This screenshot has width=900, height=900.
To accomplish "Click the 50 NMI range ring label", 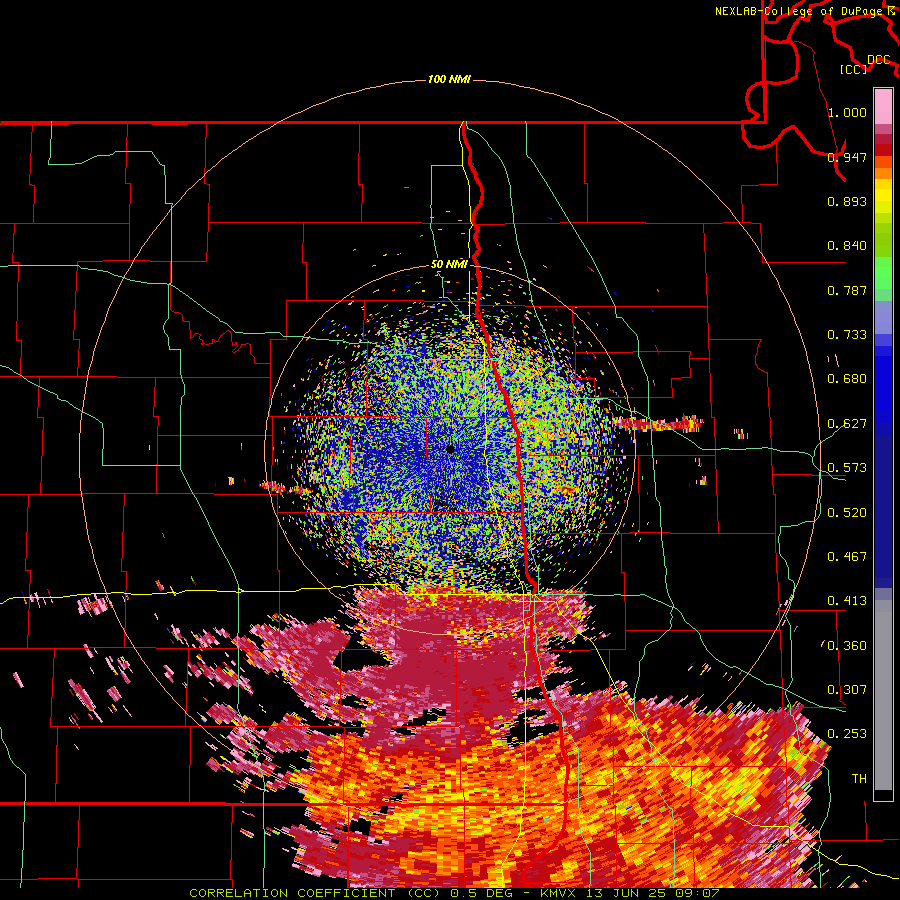I will [449, 265].
